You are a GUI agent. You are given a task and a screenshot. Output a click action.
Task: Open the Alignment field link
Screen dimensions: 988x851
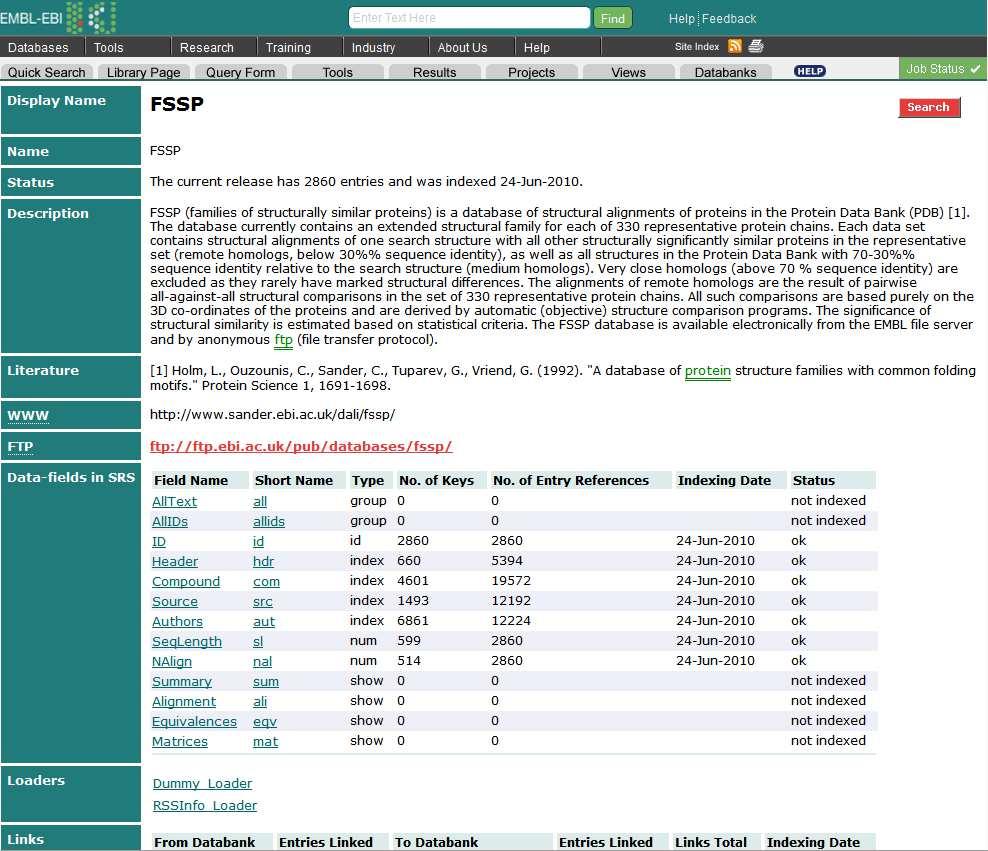(184, 702)
